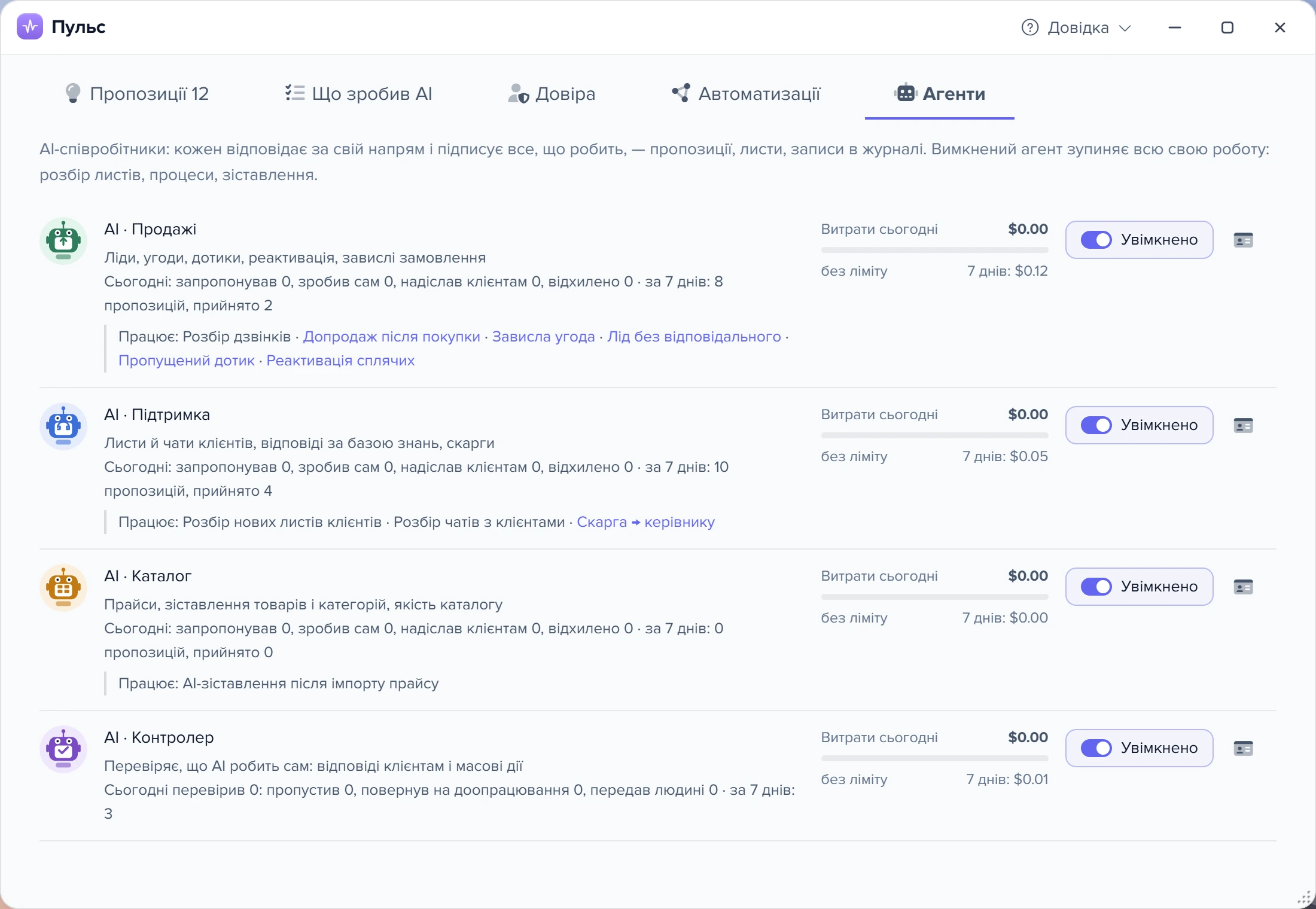Screen dimensions: 1316x909
Task: Switch to the Що зробив AI tab
Action: pyautogui.click(x=358, y=93)
